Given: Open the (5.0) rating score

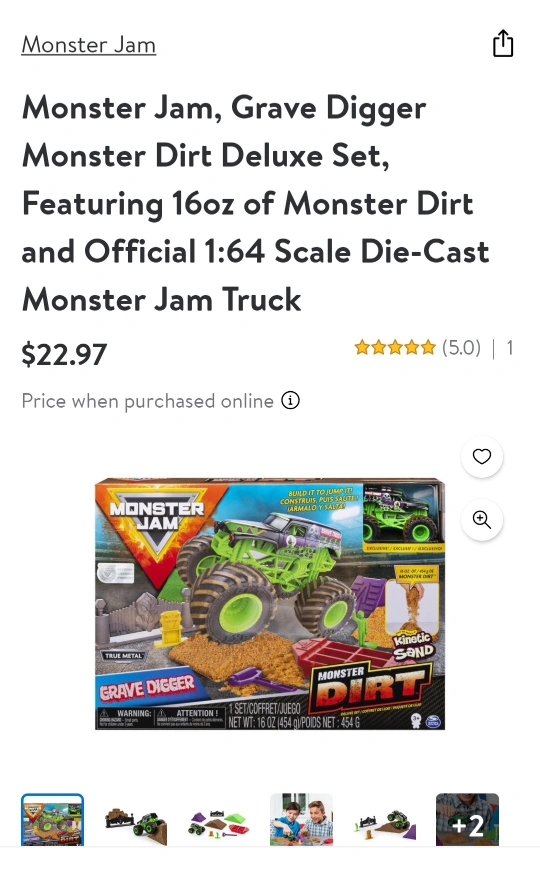Looking at the screenshot, I should pyautogui.click(x=461, y=348).
